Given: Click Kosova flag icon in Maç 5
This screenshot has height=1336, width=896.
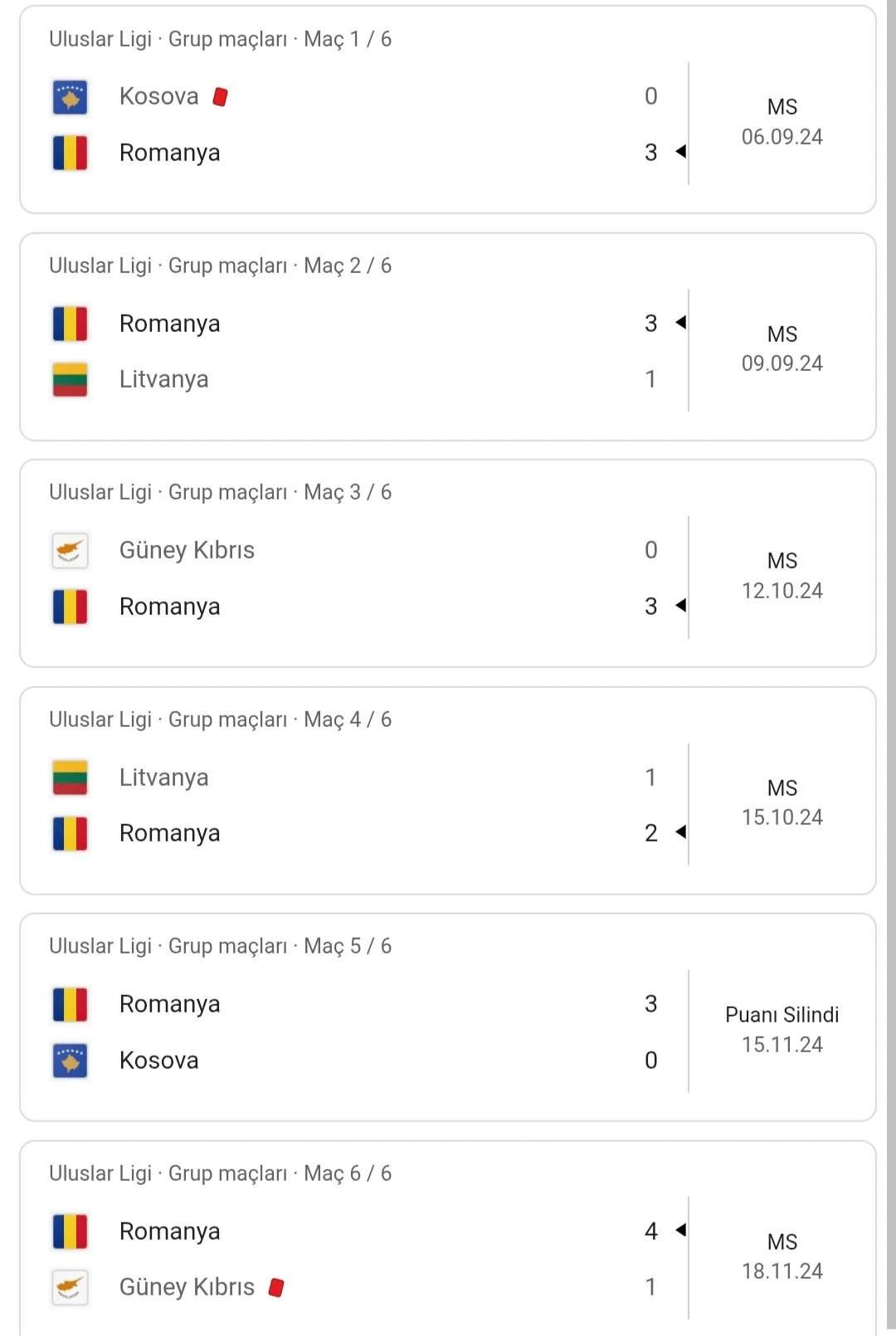Looking at the screenshot, I should tap(70, 1061).
